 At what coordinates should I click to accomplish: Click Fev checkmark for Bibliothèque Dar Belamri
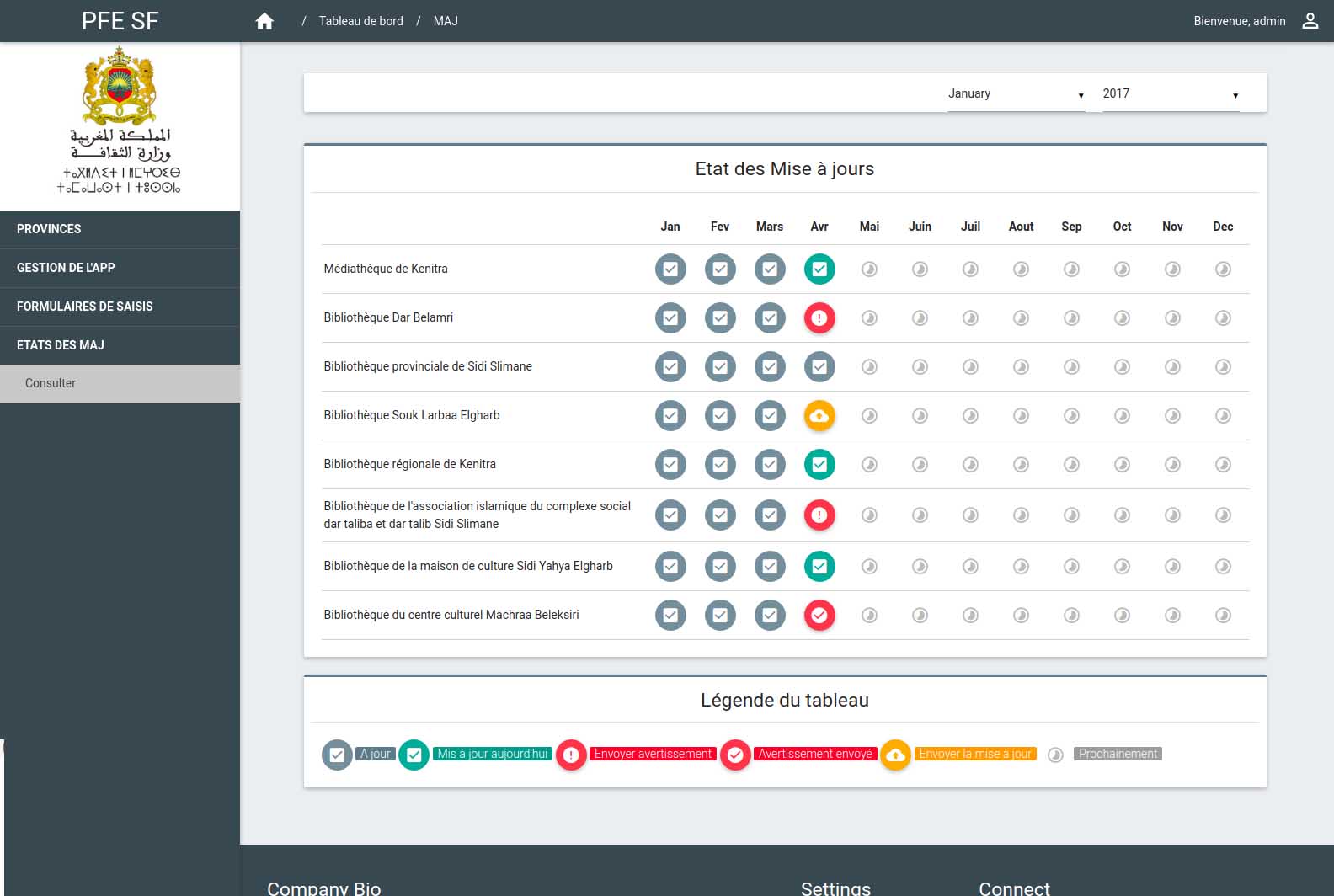[x=720, y=318]
